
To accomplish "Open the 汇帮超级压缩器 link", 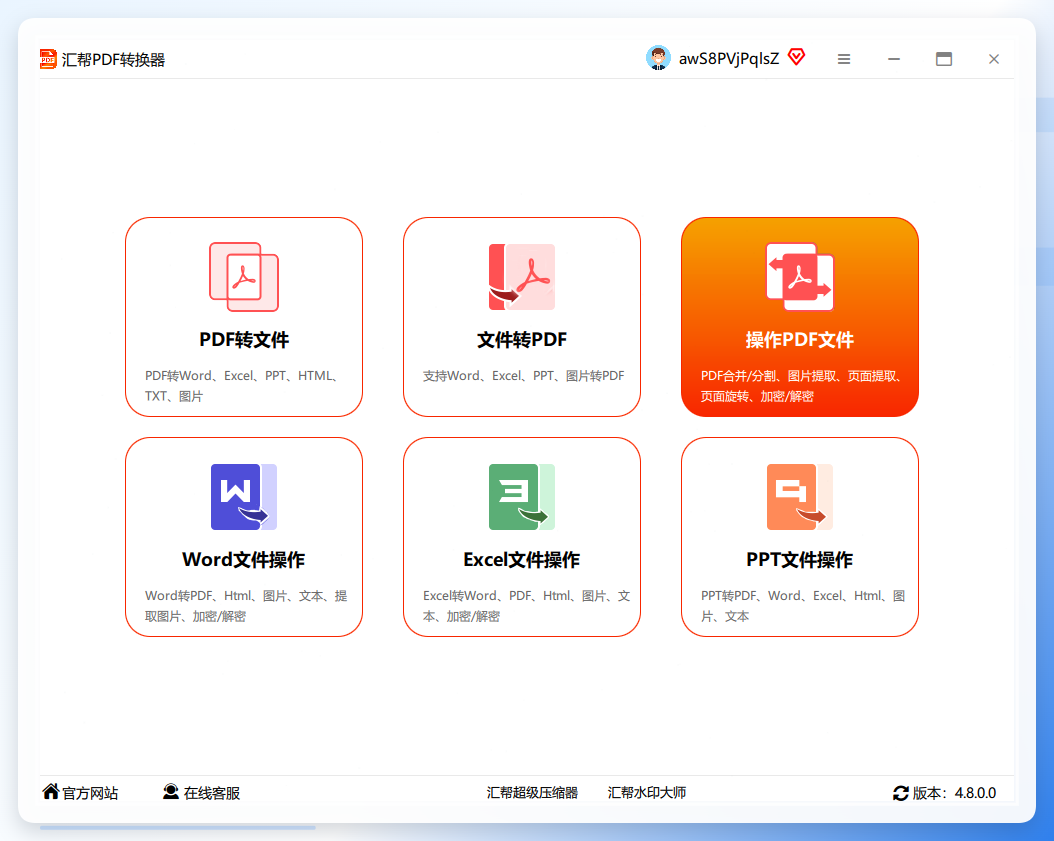I will point(532,793).
